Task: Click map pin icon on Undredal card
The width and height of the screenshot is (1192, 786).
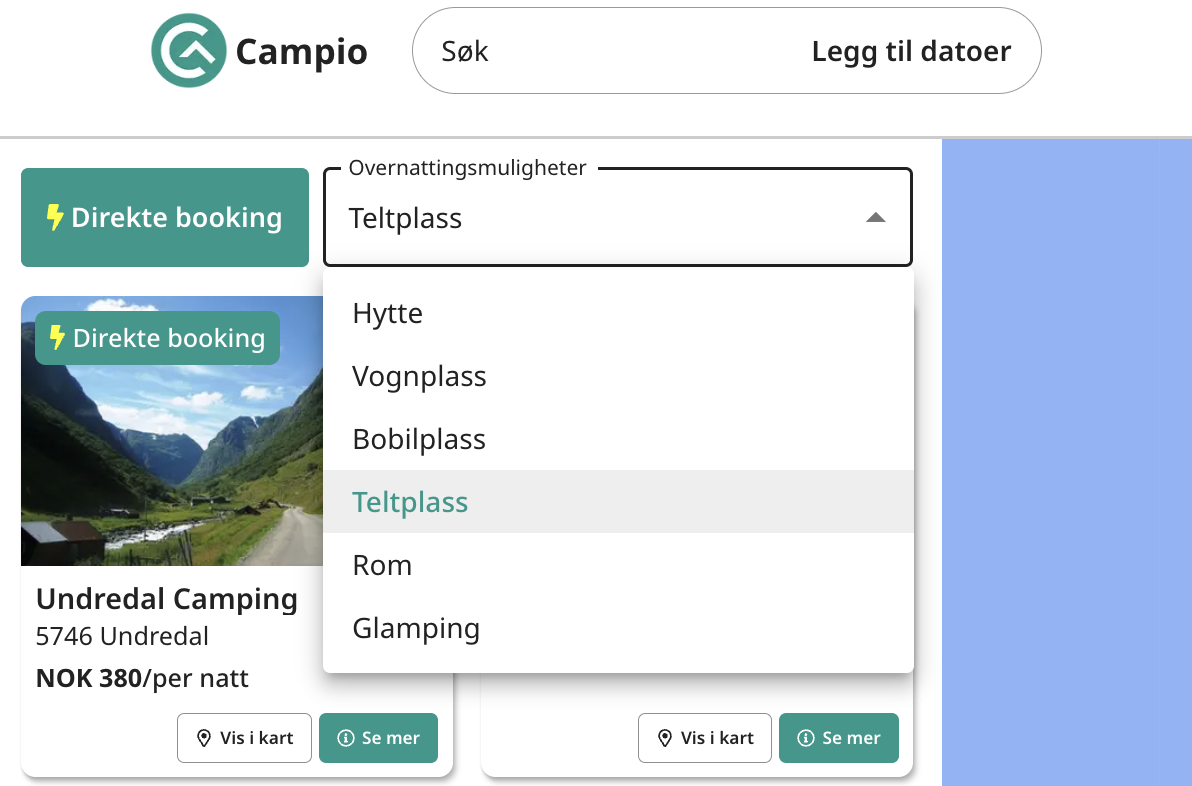Action: click(204, 738)
